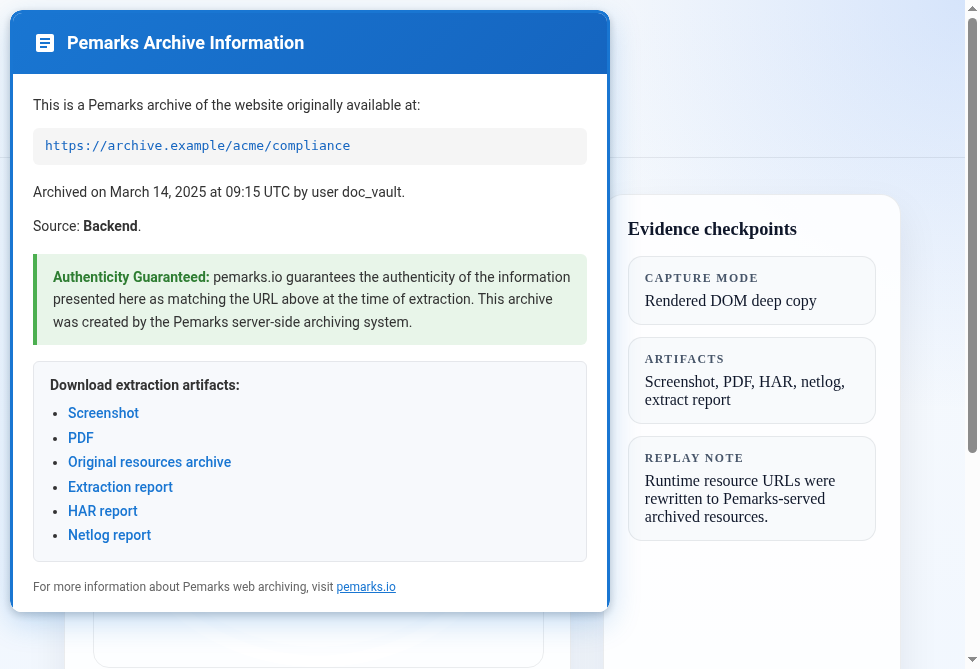Click 'Runtime resource URLs were rewritten' text
The image size is (980, 669).
coord(740,499)
